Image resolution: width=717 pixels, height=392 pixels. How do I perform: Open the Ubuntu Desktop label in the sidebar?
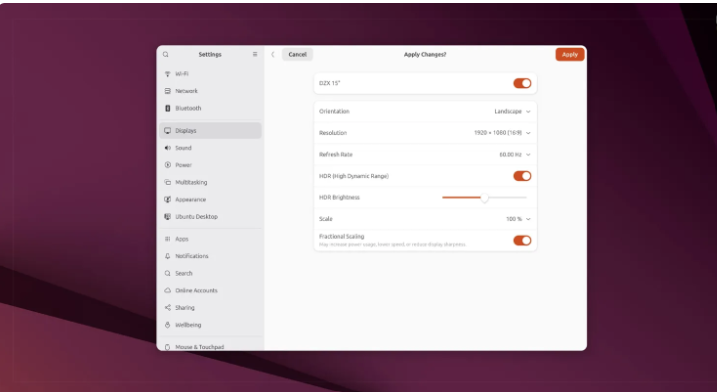[x=197, y=217]
